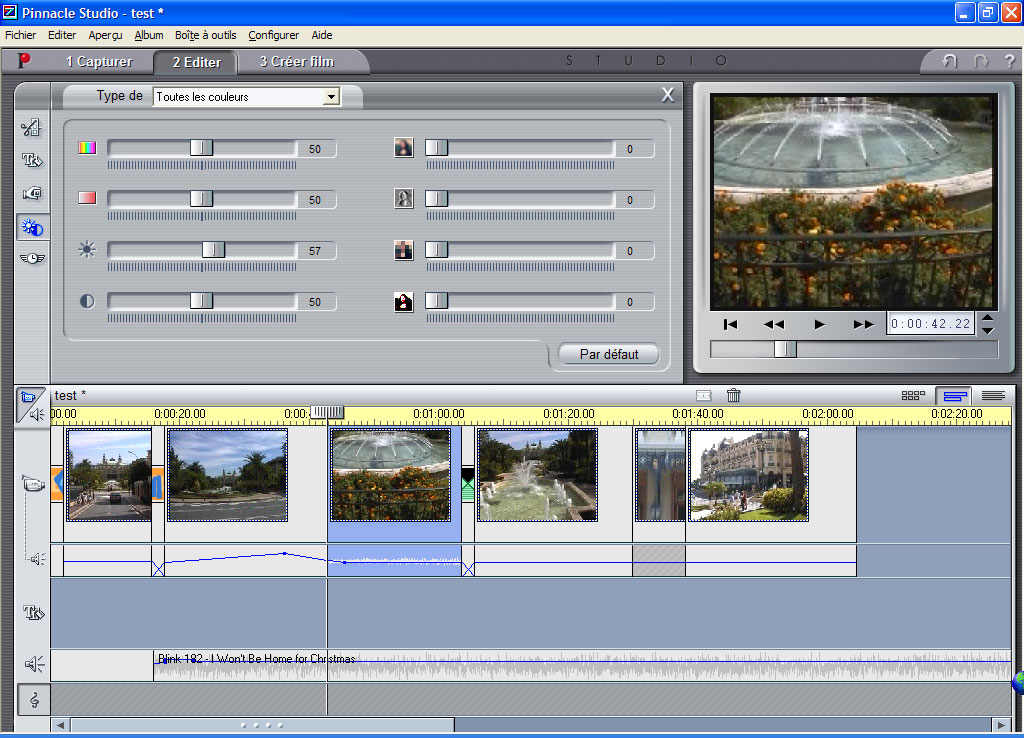Switch to timeline view
This screenshot has height=738, width=1024.
point(954,396)
